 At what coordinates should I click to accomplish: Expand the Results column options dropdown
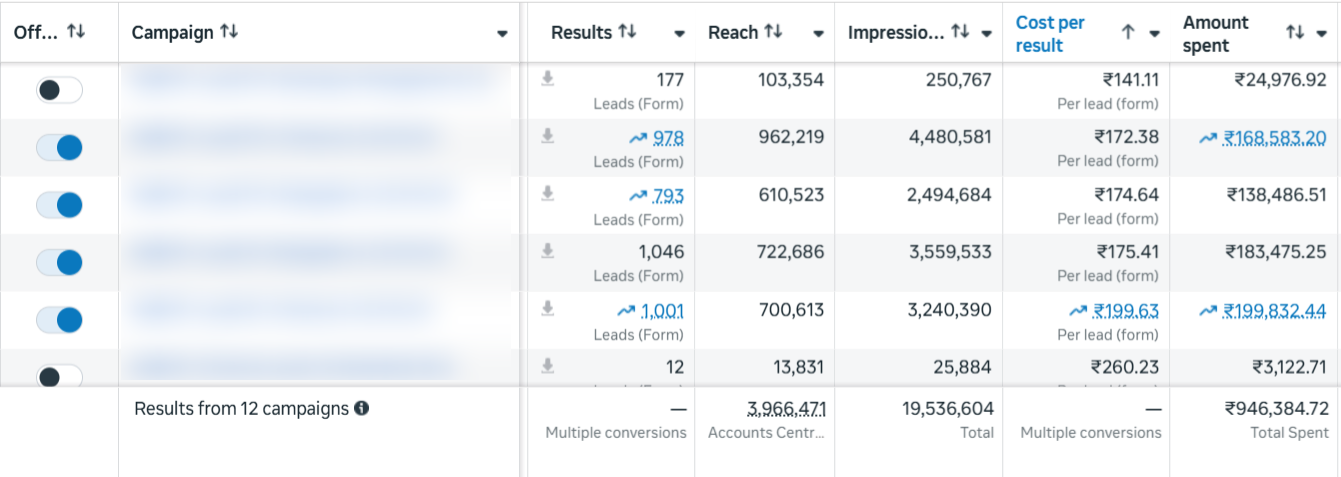[x=679, y=34]
